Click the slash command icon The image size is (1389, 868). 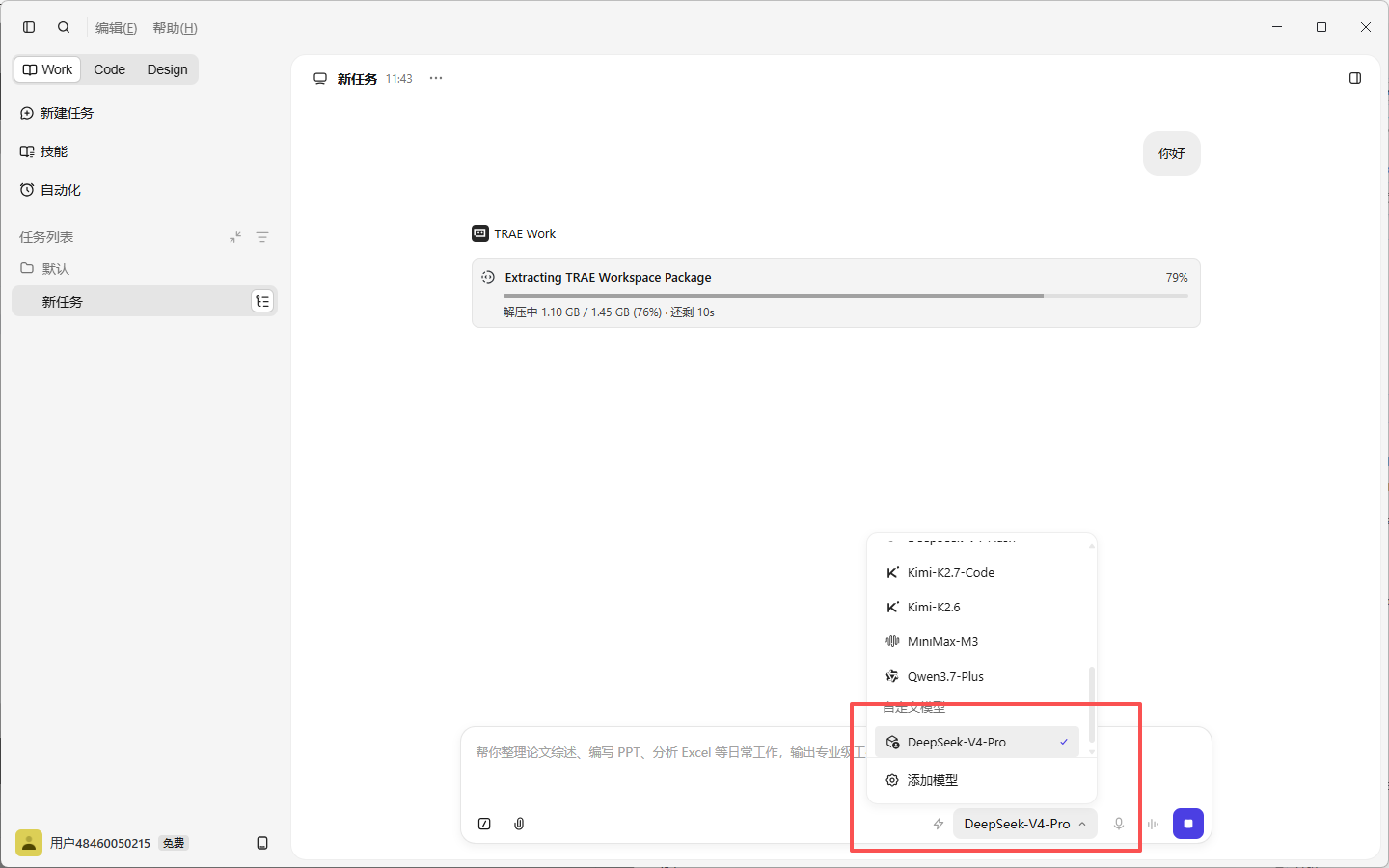tap(484, 824)
